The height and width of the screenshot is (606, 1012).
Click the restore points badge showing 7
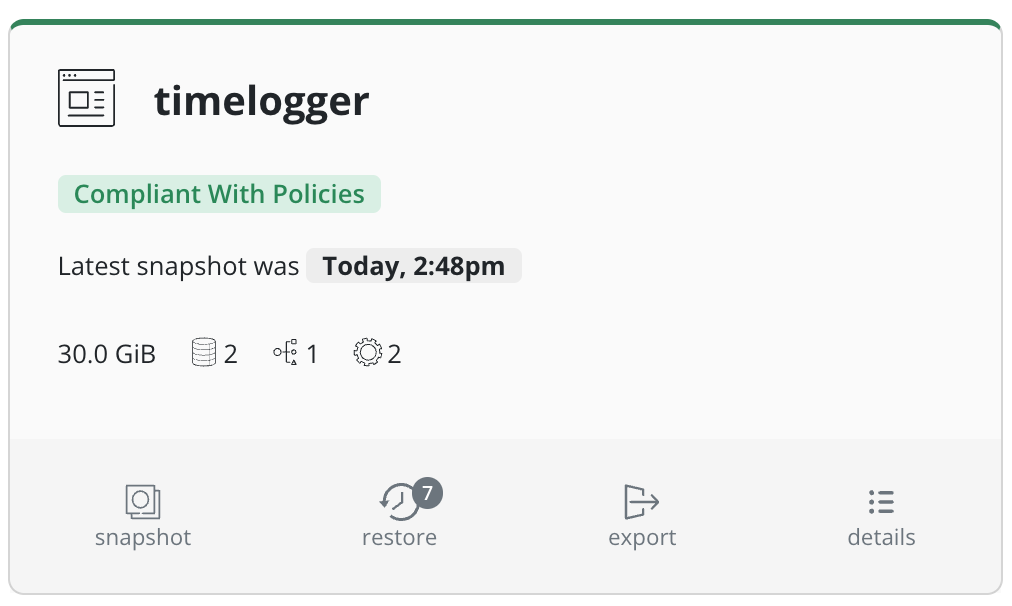point(427,492)
